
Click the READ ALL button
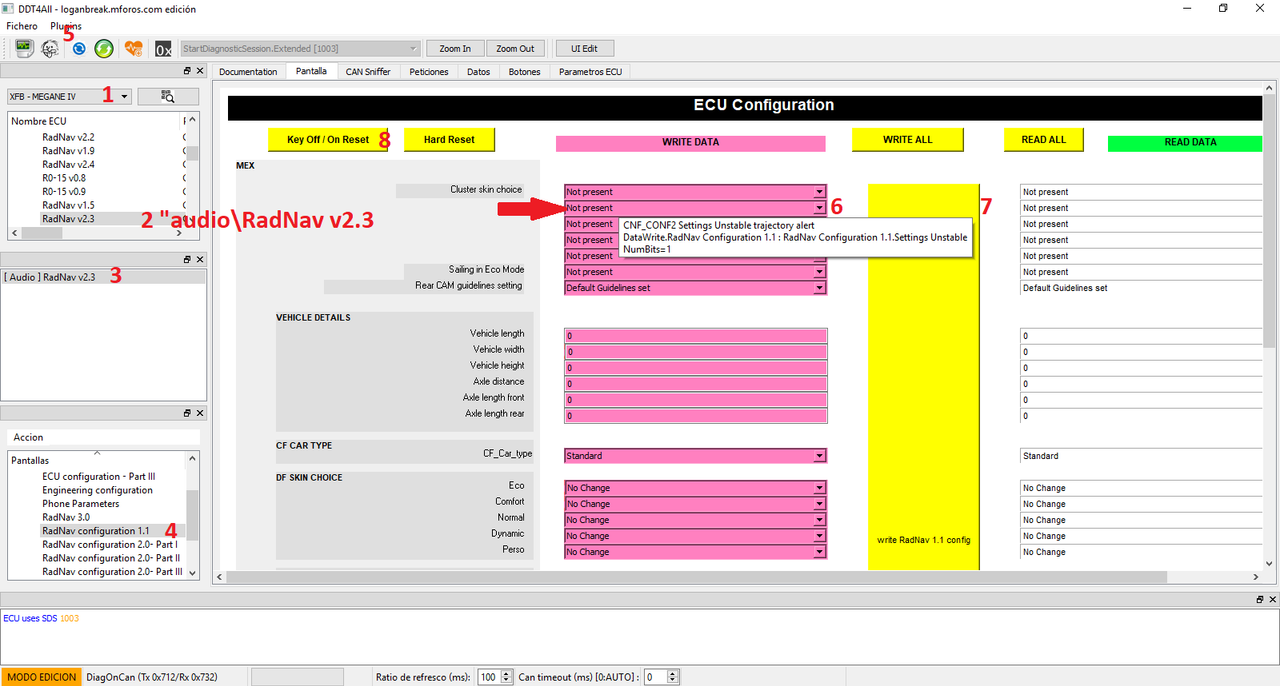tap(1043, 140)
